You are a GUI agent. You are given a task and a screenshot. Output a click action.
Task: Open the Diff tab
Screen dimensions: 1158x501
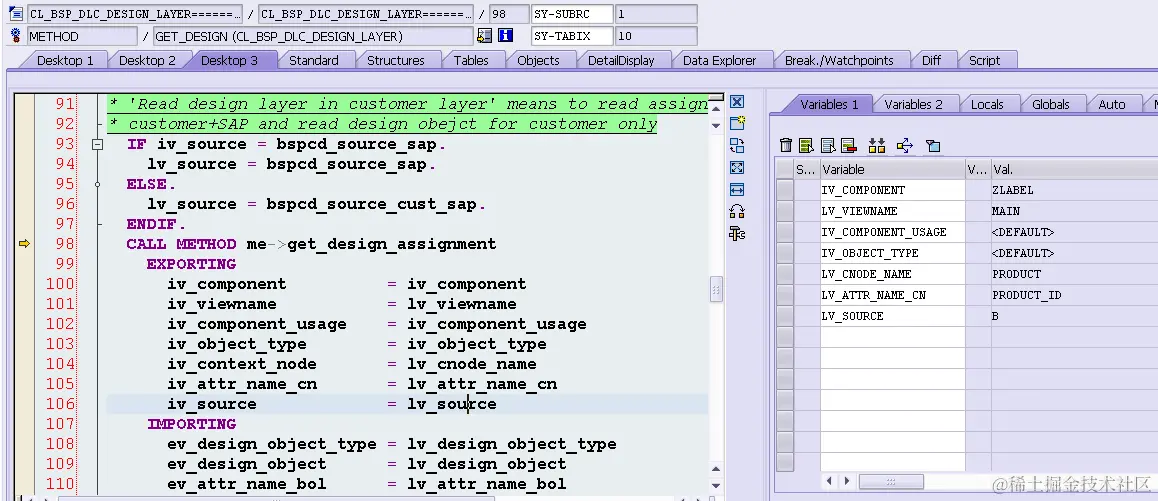931,61
